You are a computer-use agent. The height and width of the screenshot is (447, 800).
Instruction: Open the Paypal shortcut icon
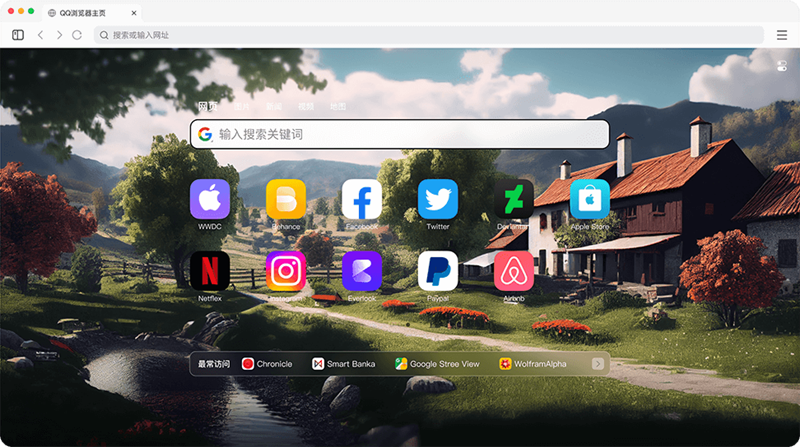point(438,271)
